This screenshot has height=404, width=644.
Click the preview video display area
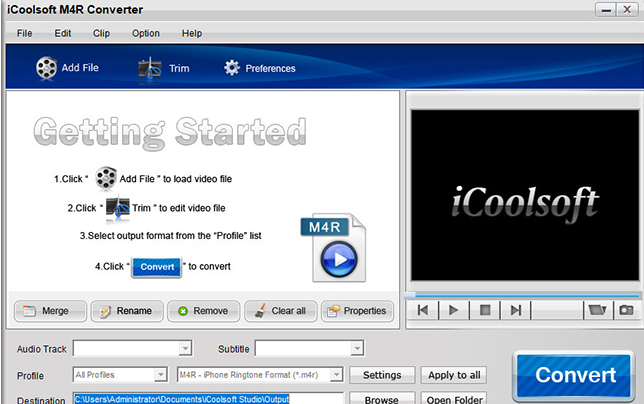(525, 195)
